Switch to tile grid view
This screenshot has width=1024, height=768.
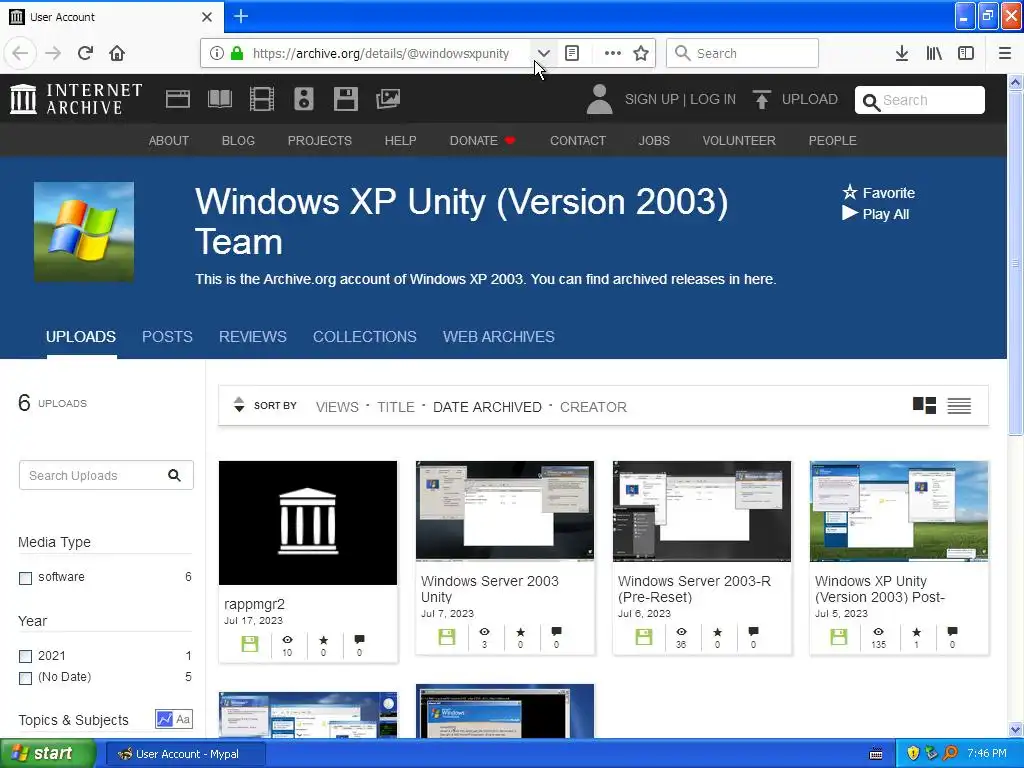[924, 406]
